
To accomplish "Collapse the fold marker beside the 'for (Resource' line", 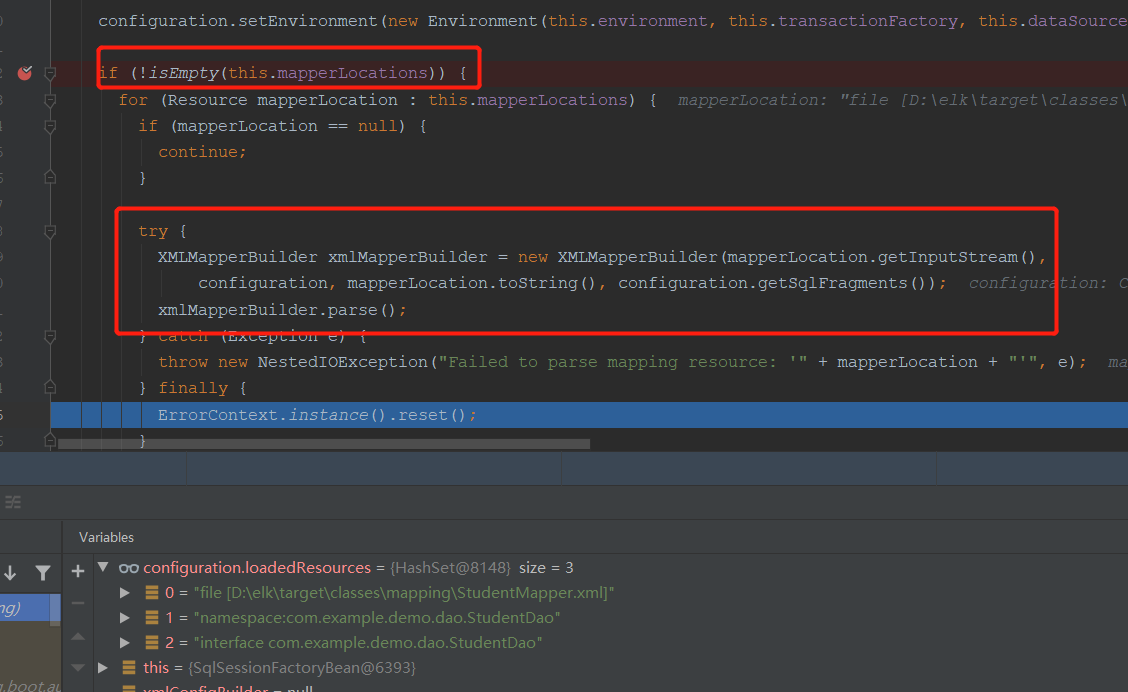I will tap(50, 100).
